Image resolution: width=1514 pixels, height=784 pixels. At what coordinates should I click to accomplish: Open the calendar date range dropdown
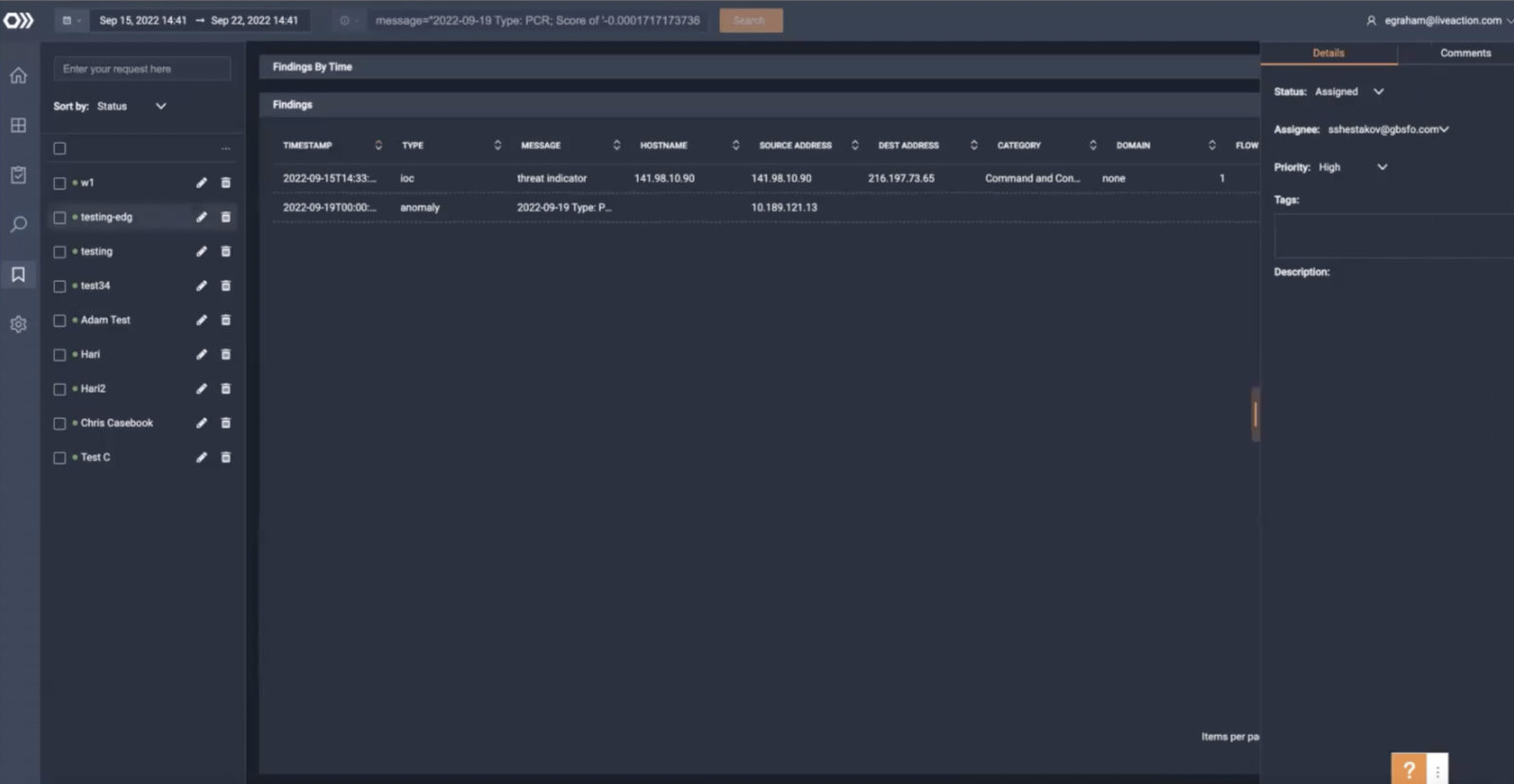coord(71,20)
